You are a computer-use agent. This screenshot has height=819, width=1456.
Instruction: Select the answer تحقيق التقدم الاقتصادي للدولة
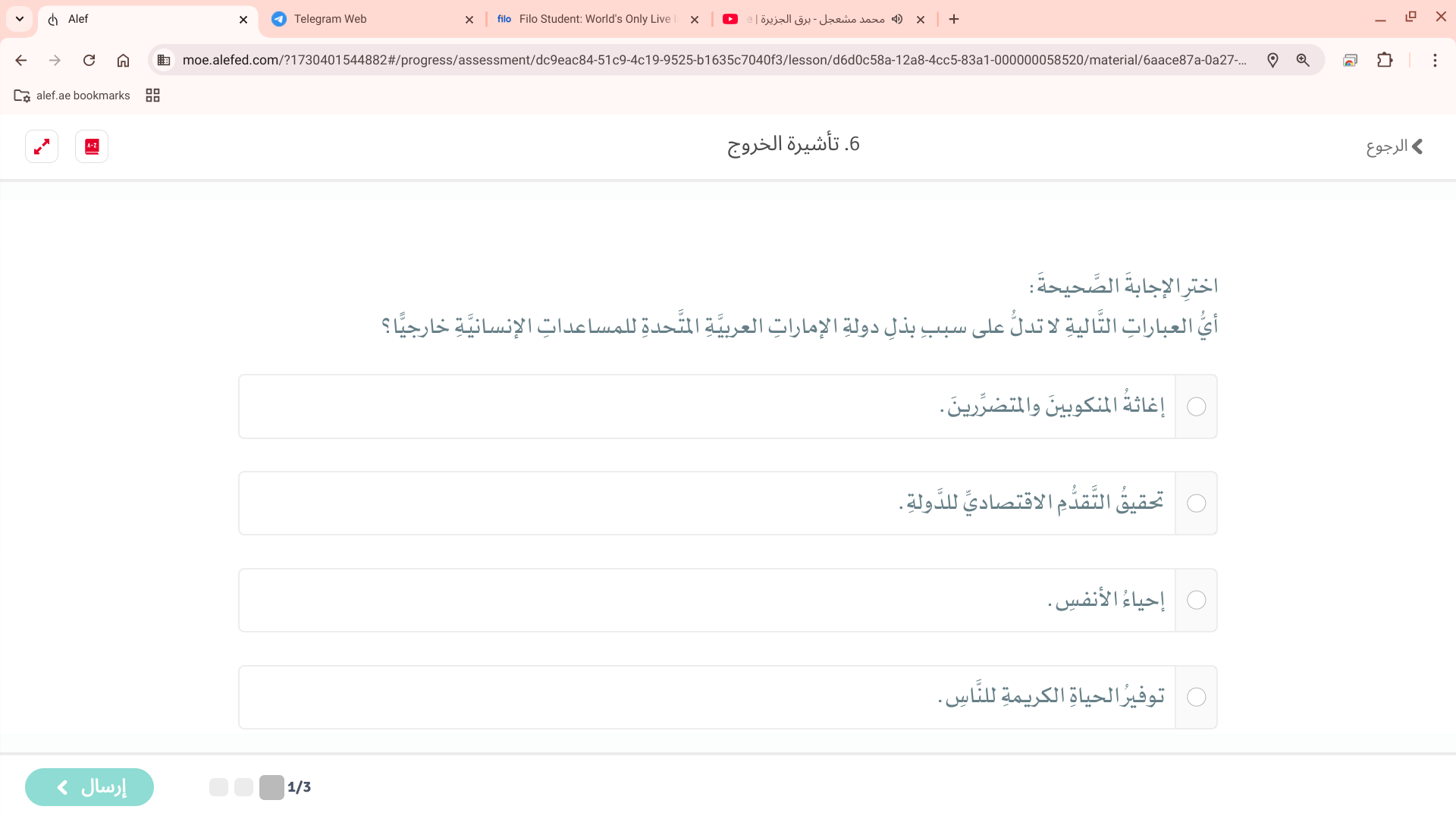click(x=1196, y=504)
